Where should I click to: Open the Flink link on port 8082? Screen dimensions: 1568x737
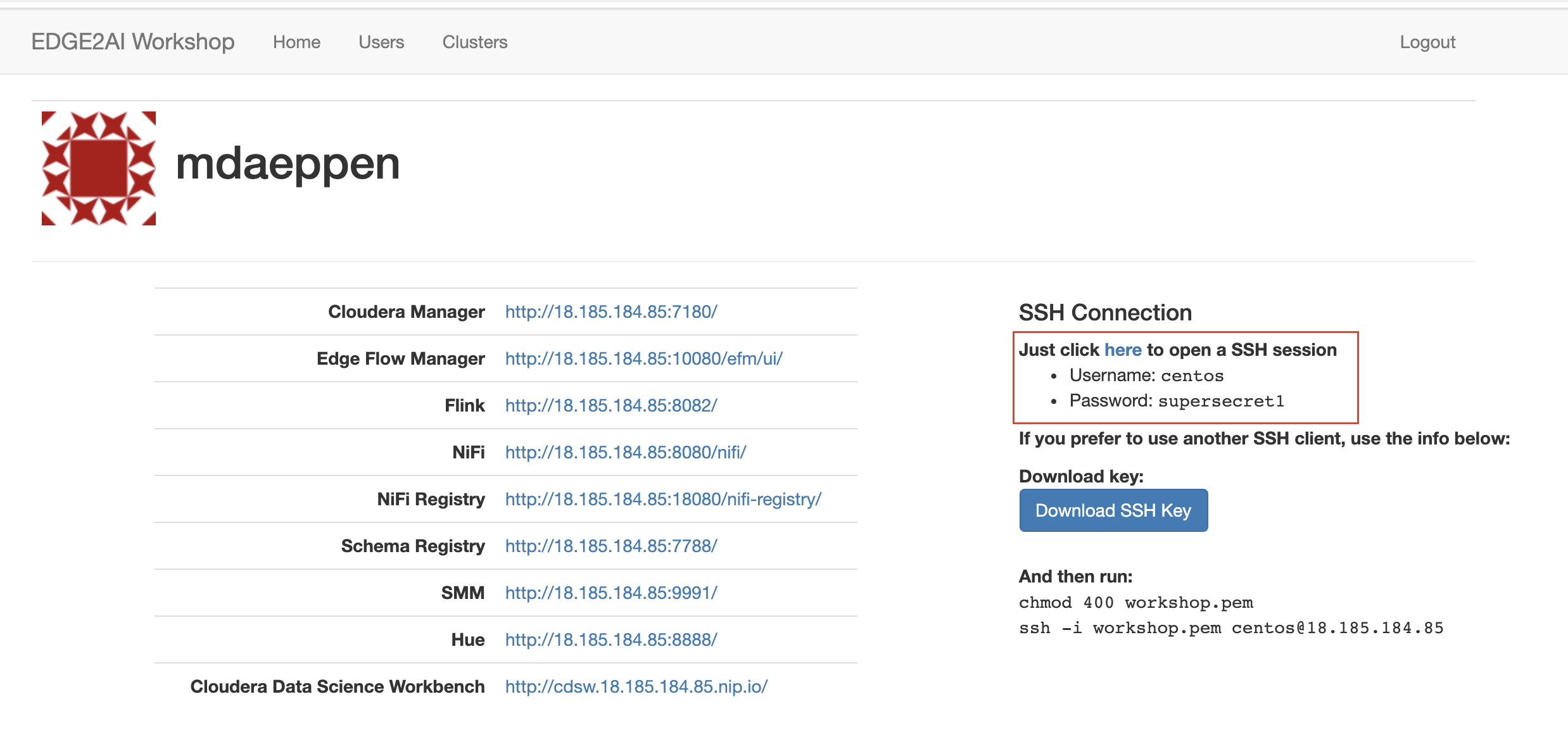pyautogui.click(x=611, y=405)
